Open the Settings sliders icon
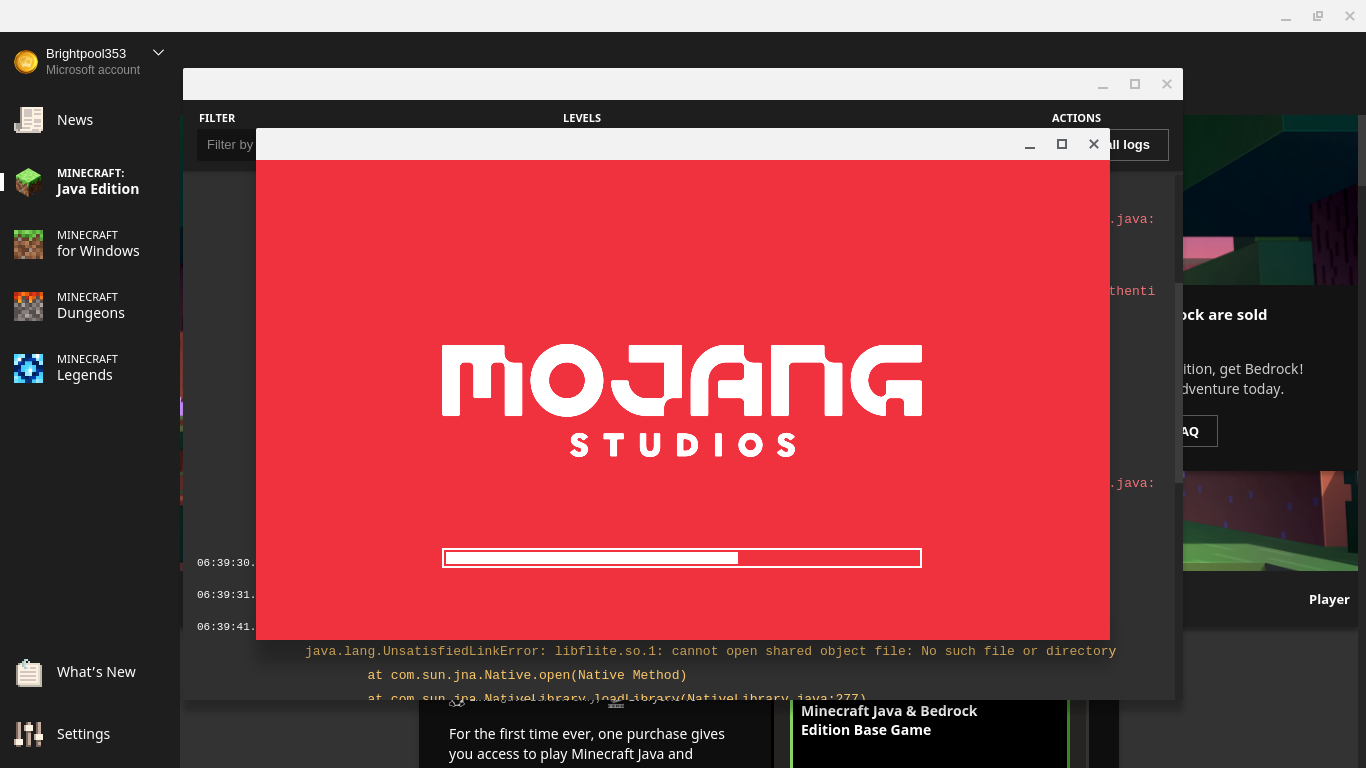The width and height of the screenshot is (1366, 768). coord(28,734)
